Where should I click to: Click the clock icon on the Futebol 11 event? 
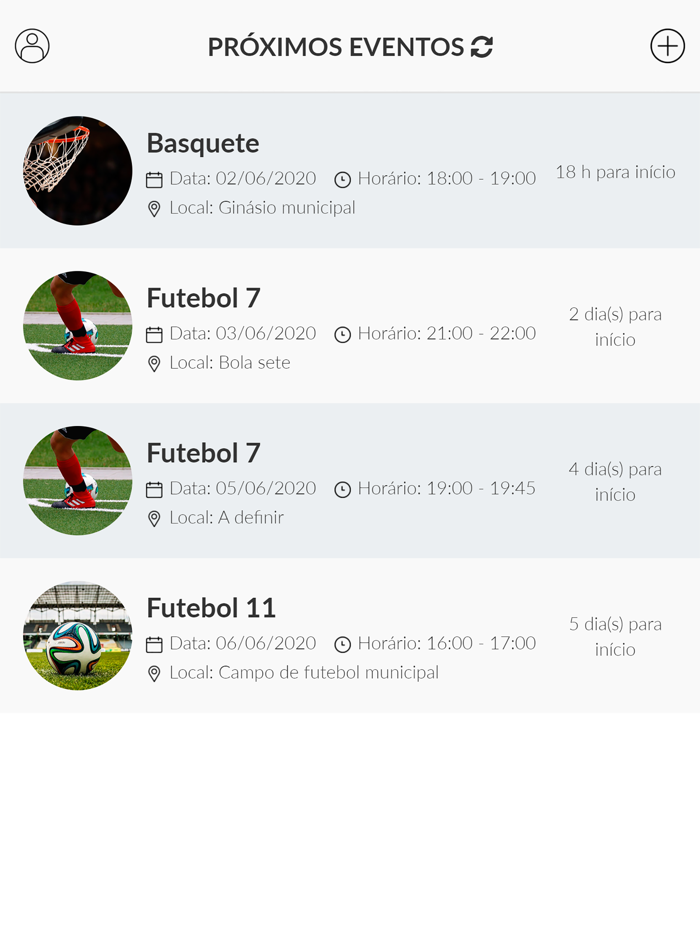[341, 643]
